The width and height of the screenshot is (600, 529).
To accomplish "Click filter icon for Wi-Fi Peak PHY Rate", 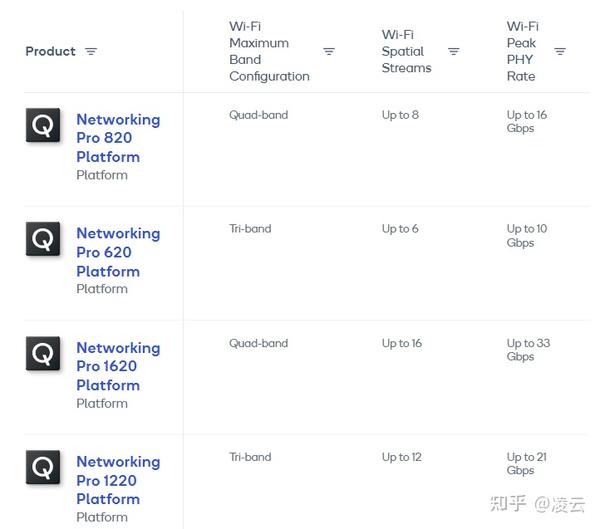I will [x=560, y=51].
